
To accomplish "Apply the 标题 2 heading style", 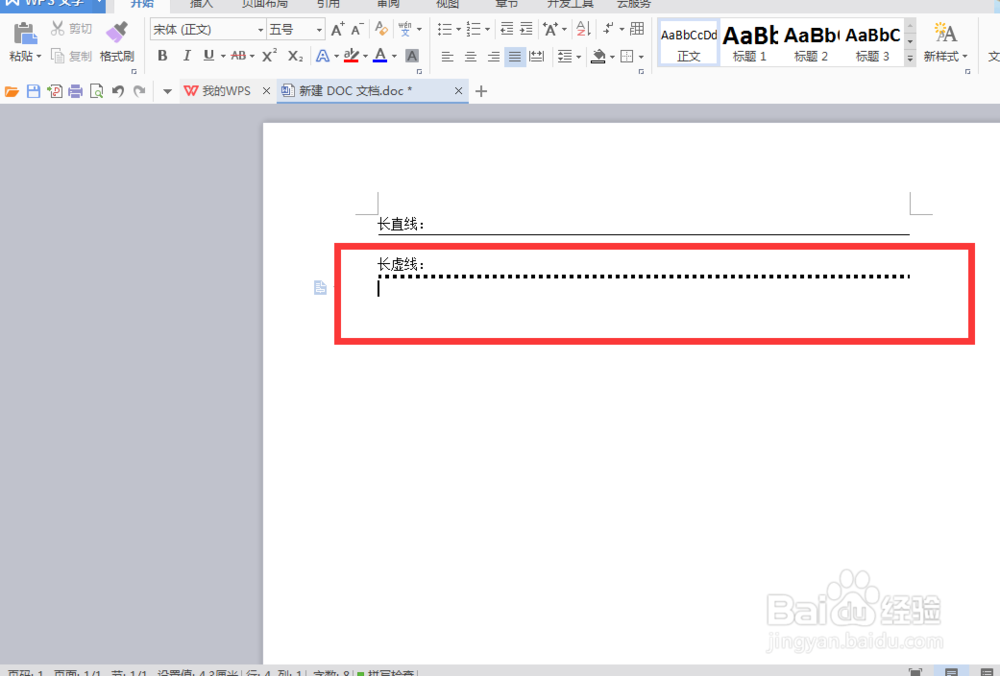I will click(x=811, y=42).
